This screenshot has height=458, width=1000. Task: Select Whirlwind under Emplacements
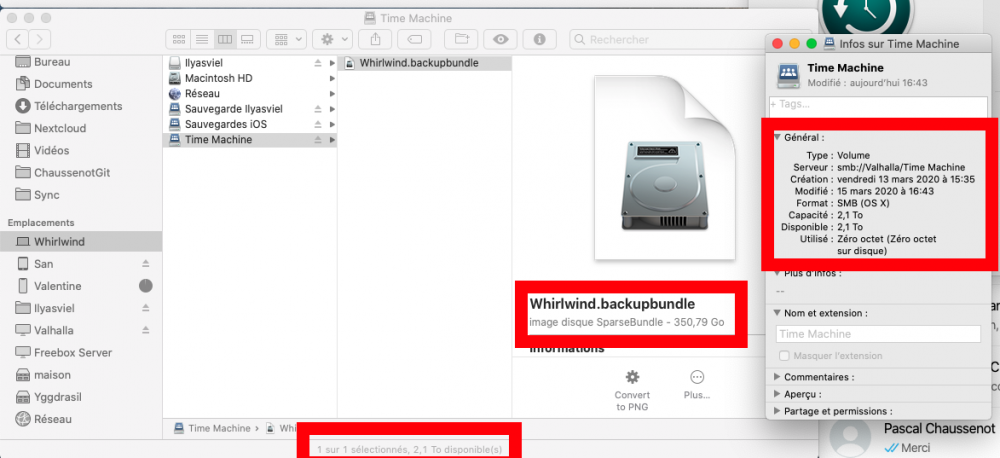point(81,242)
